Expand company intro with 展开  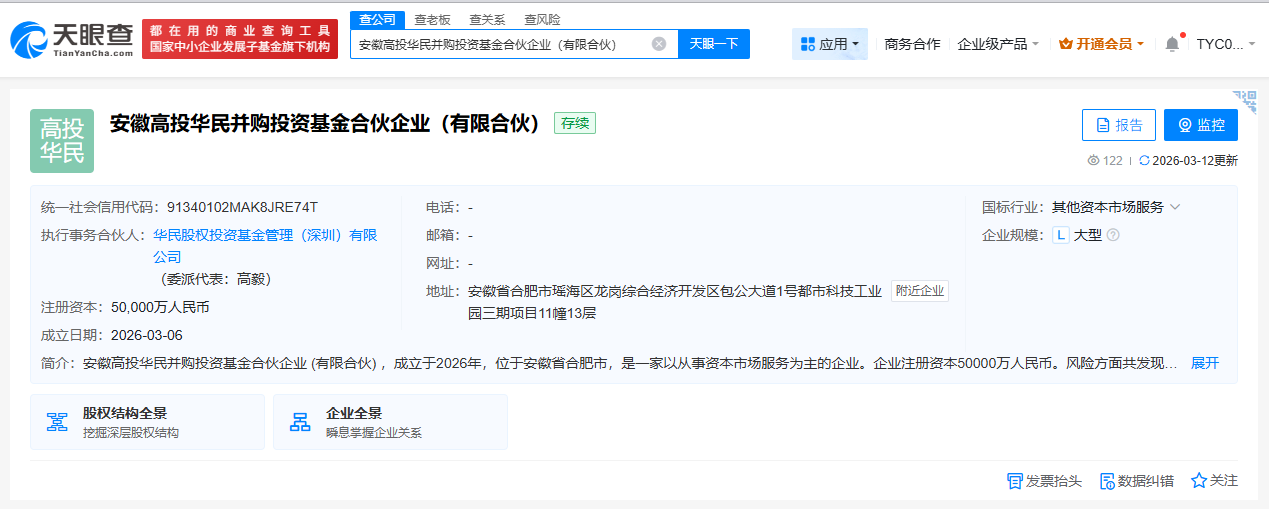point(1205,363)
